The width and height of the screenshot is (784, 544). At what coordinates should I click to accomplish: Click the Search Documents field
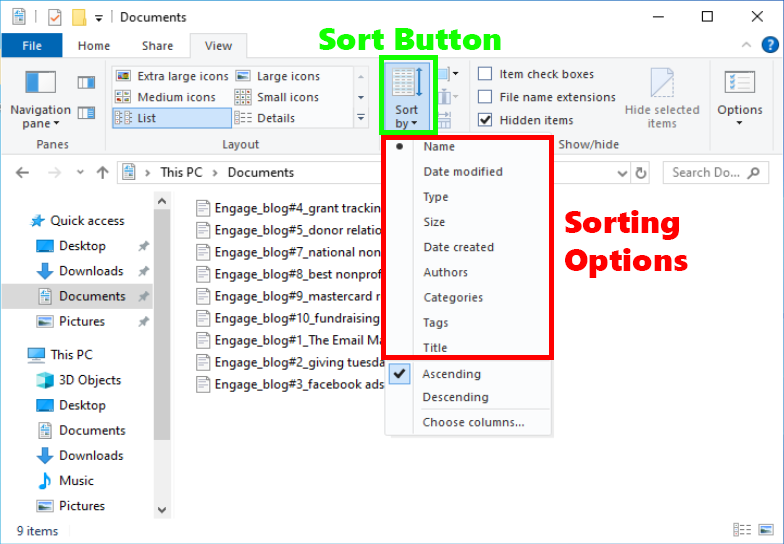point(716,173)
